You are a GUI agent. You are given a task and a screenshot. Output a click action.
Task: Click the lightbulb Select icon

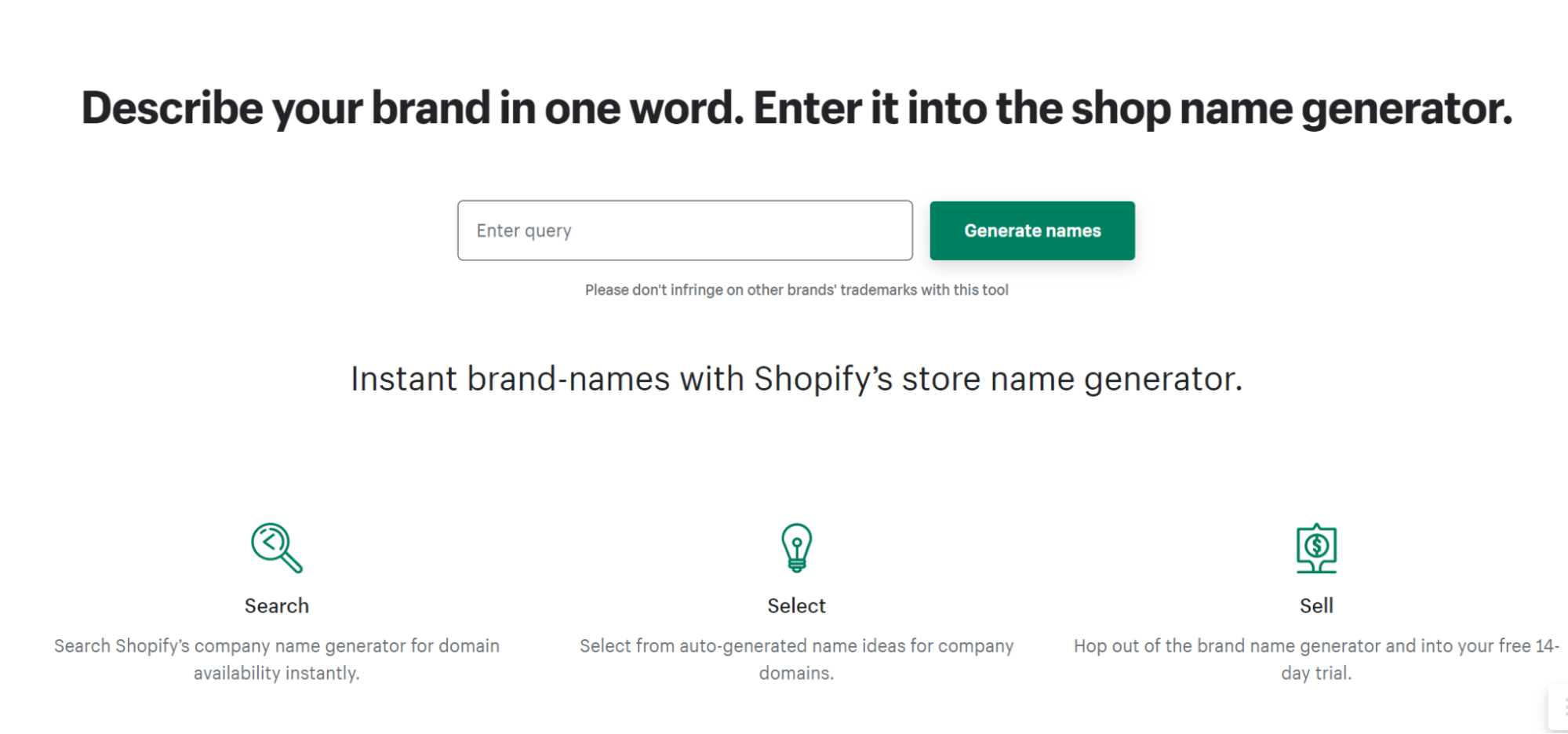(x=796, y=547)
